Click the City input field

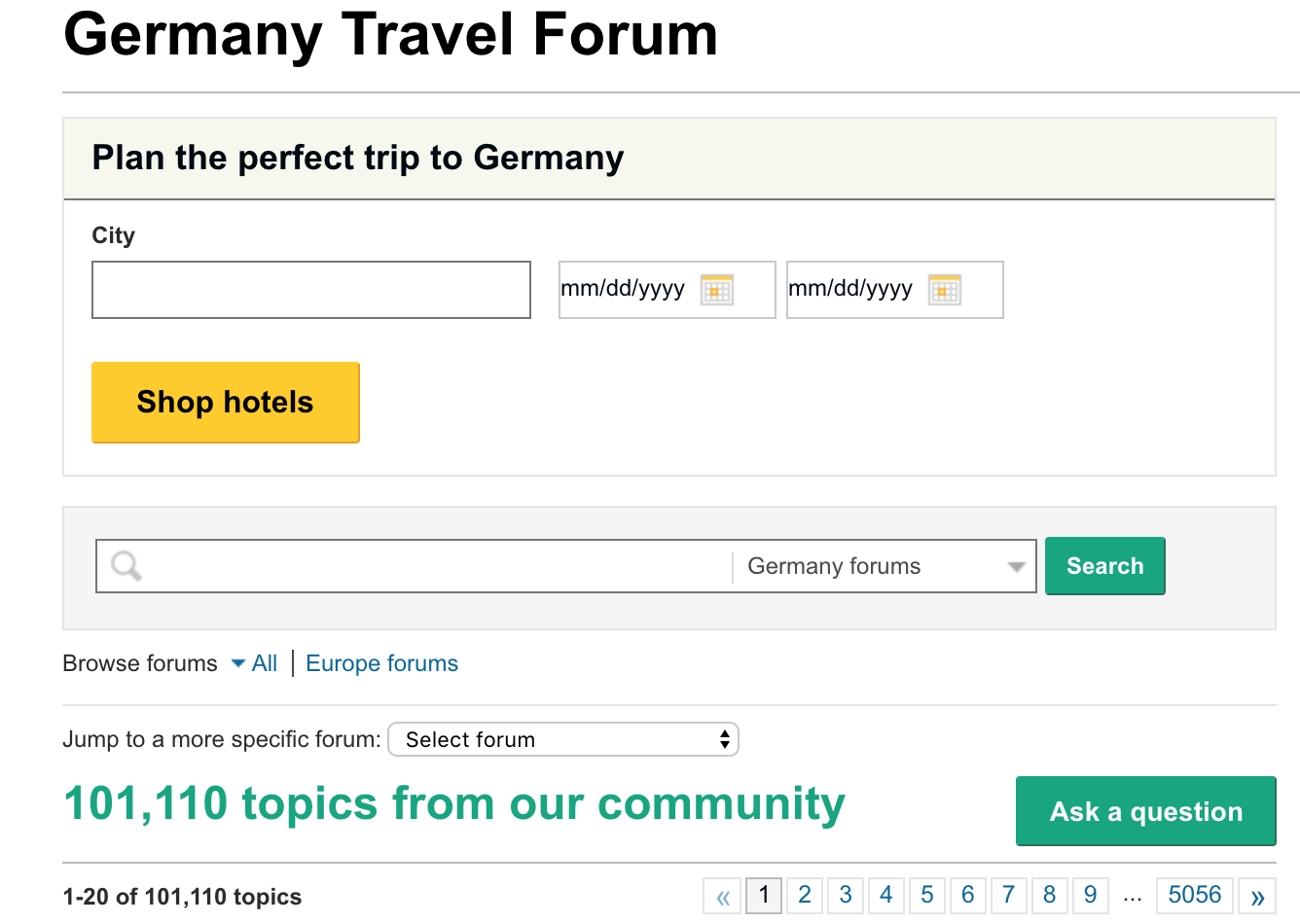point(311,290)
